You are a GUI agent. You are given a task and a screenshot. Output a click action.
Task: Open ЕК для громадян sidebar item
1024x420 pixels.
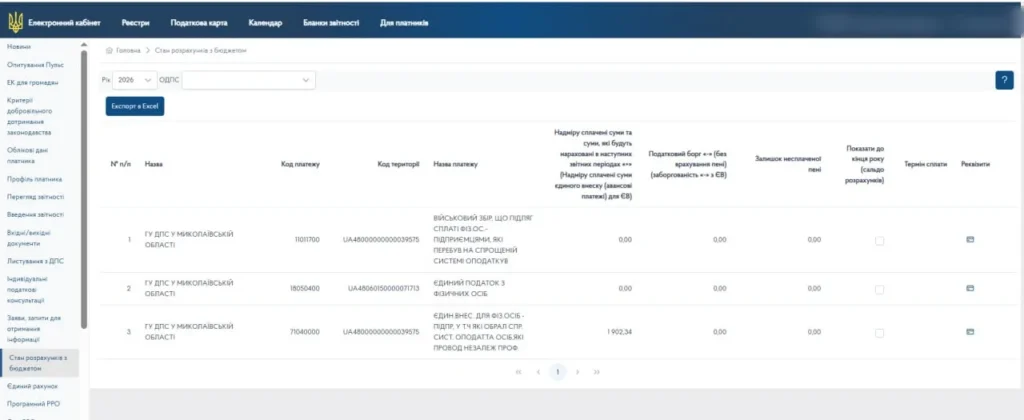[33, 82]
